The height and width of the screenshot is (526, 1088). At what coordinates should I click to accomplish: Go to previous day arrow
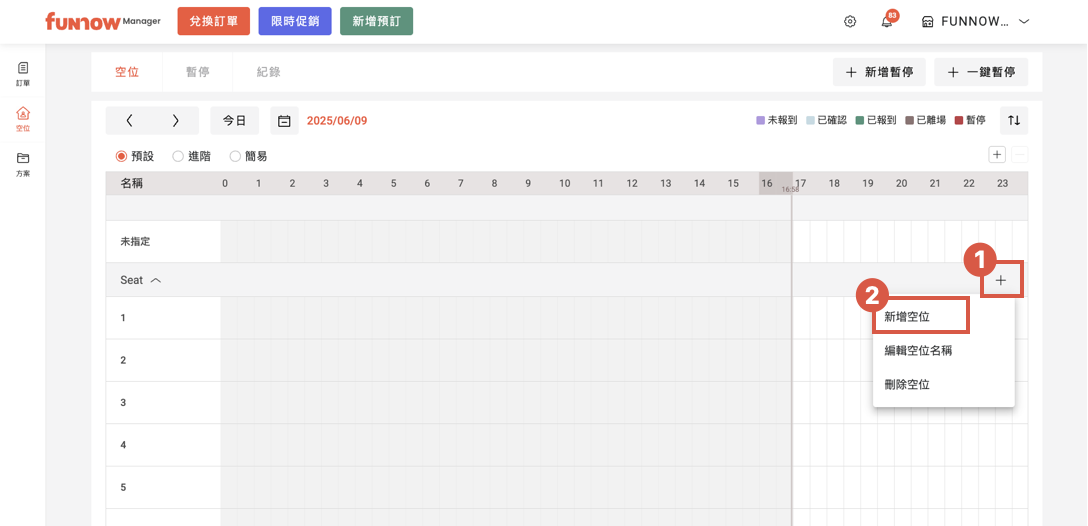click(x=130, y=121)
